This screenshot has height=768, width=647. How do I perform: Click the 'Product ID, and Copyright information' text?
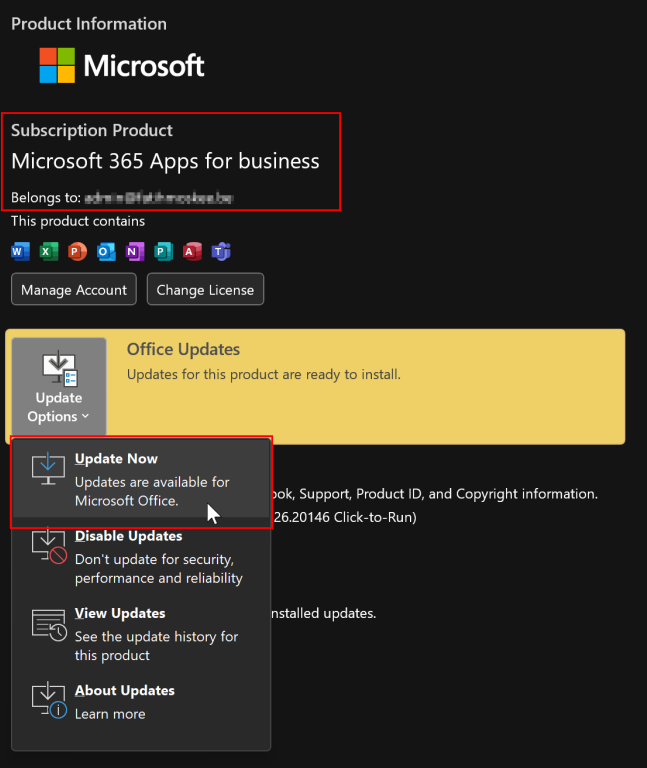tap(477, 494)
